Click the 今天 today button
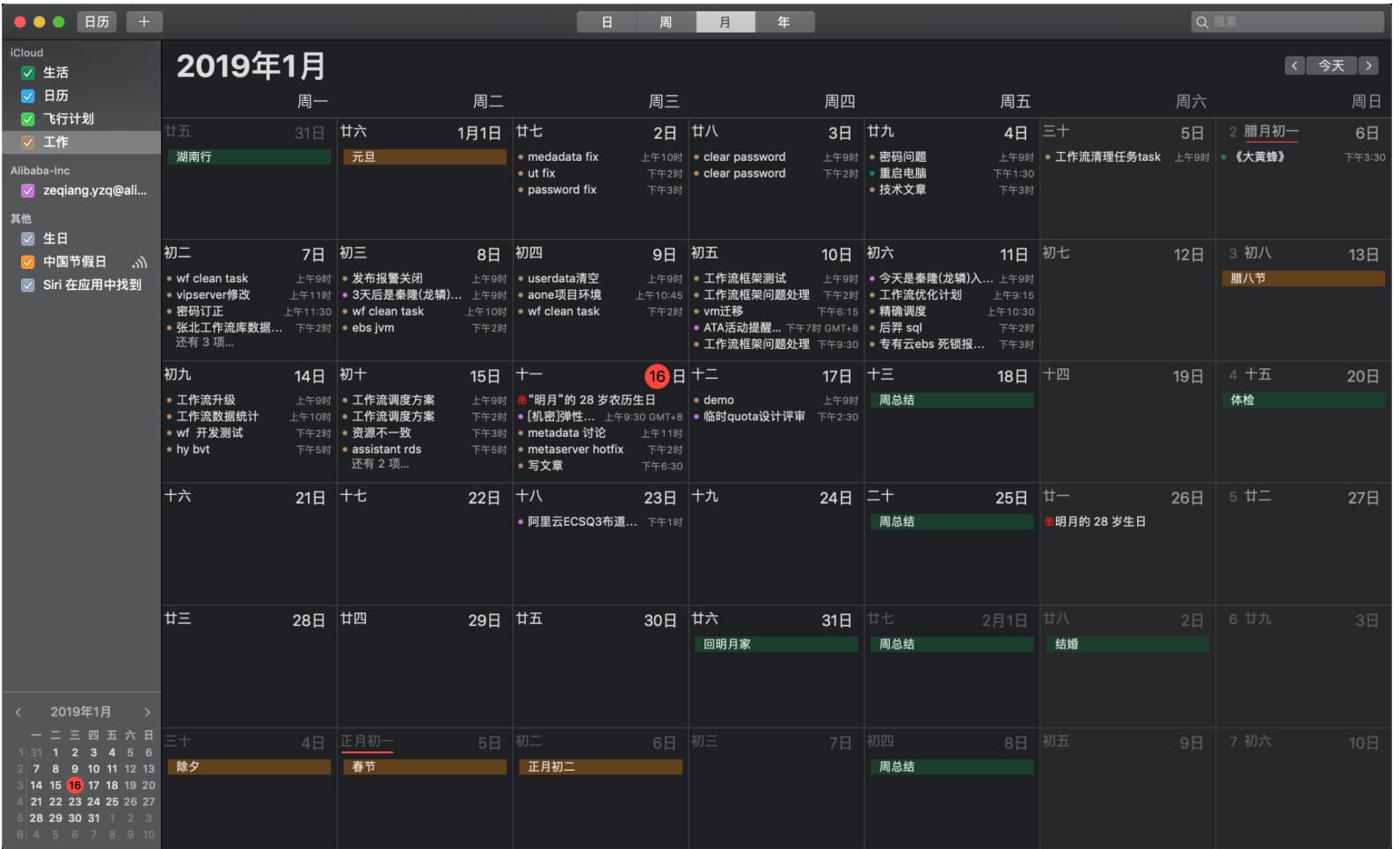 pos(1331,66)
